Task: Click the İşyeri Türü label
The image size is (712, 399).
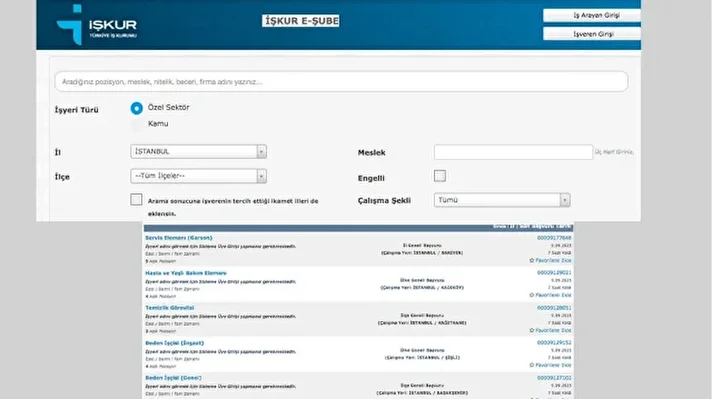Action: 76,110
